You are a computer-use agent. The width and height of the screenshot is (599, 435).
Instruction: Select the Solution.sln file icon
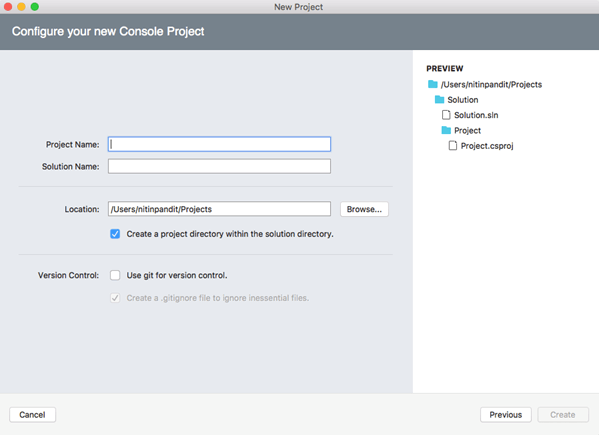click(446, 115)
